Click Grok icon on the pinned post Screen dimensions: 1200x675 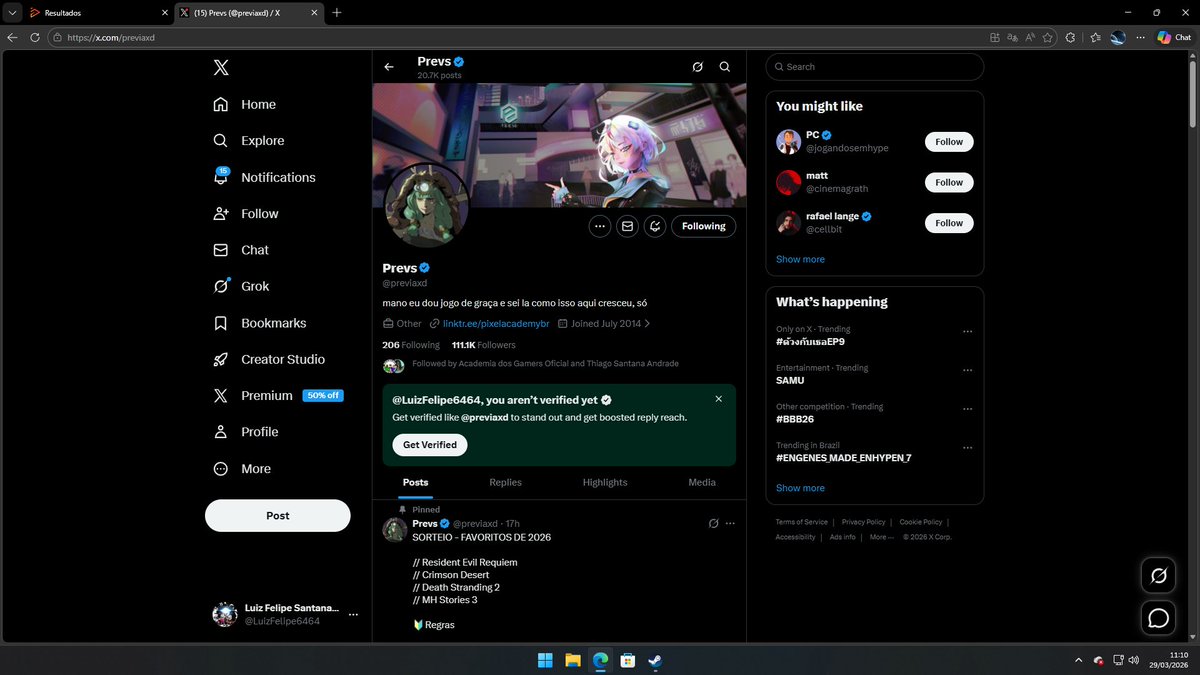coord(713,524)
